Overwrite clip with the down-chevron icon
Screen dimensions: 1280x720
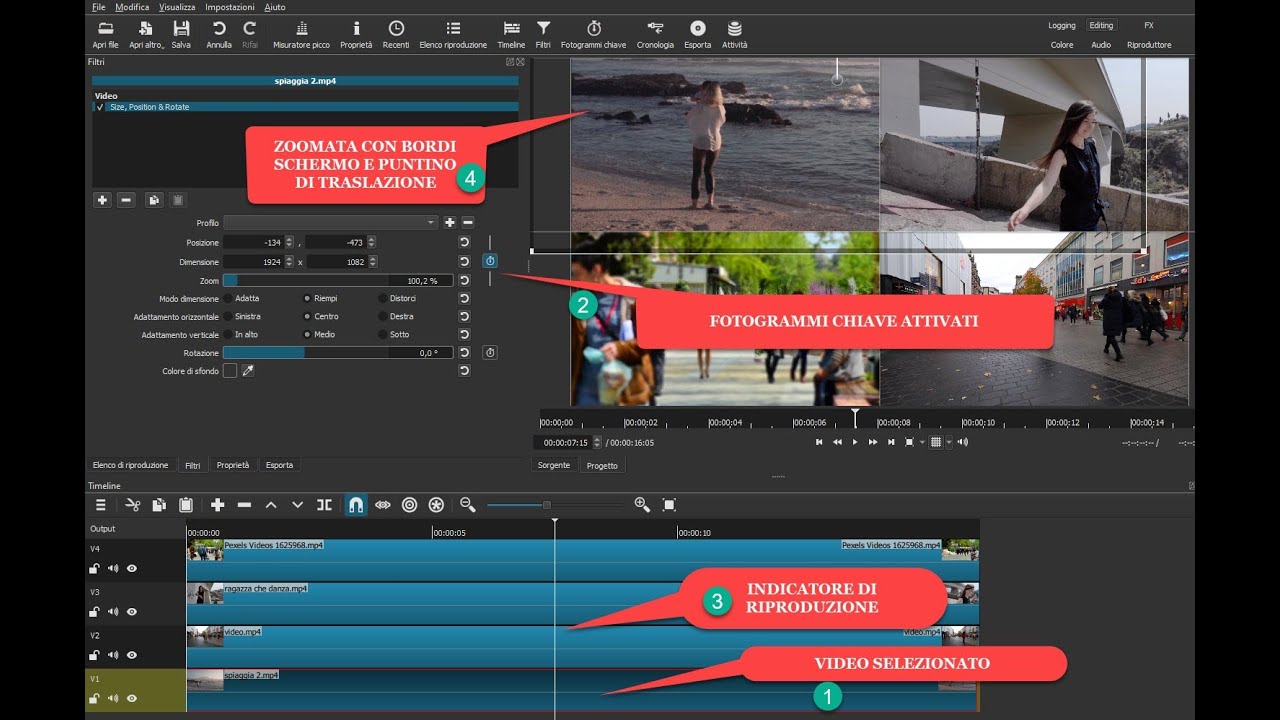[x=297, y=505]
